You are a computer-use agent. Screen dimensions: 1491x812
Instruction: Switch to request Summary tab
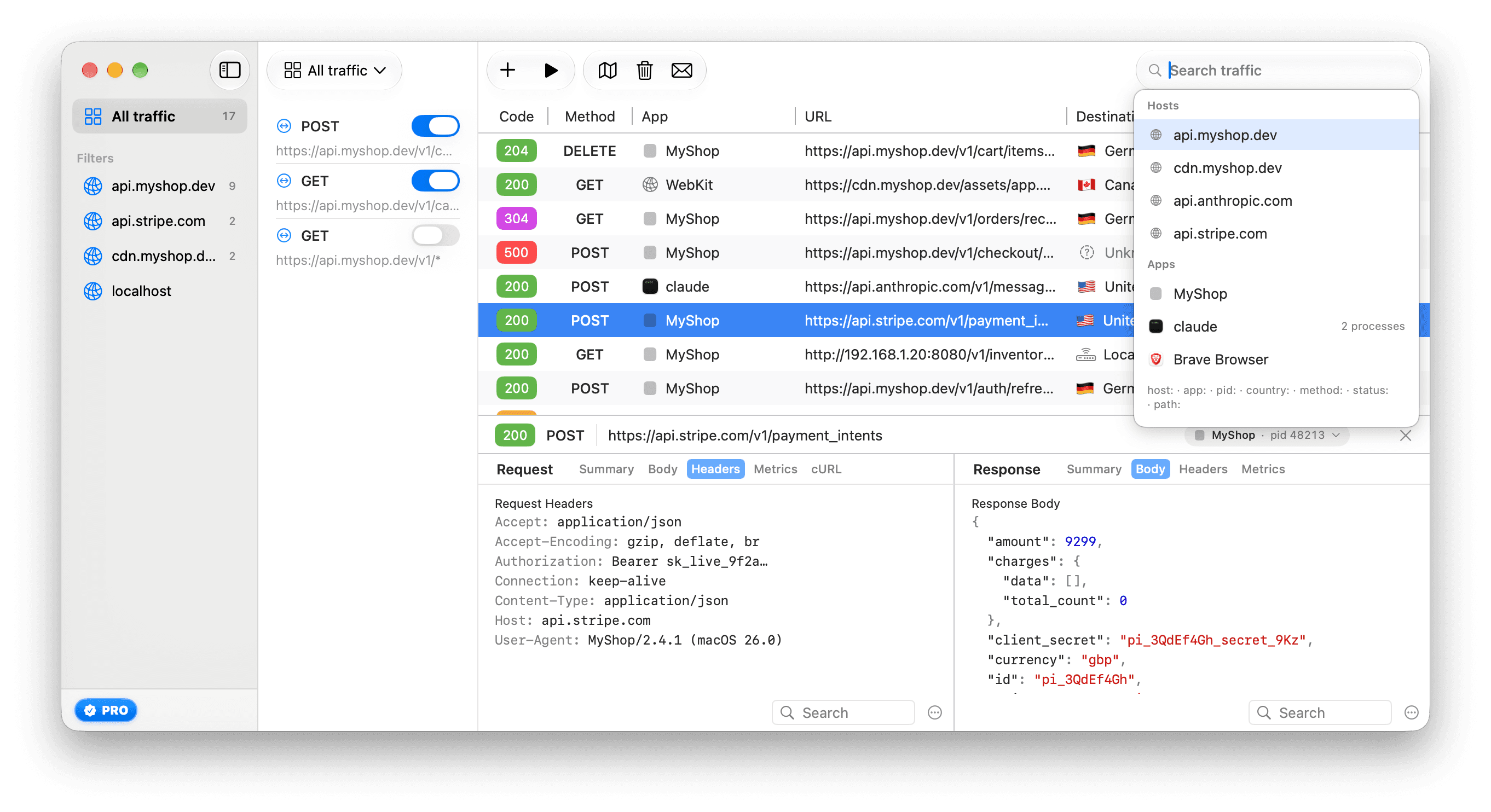point(606,469)
